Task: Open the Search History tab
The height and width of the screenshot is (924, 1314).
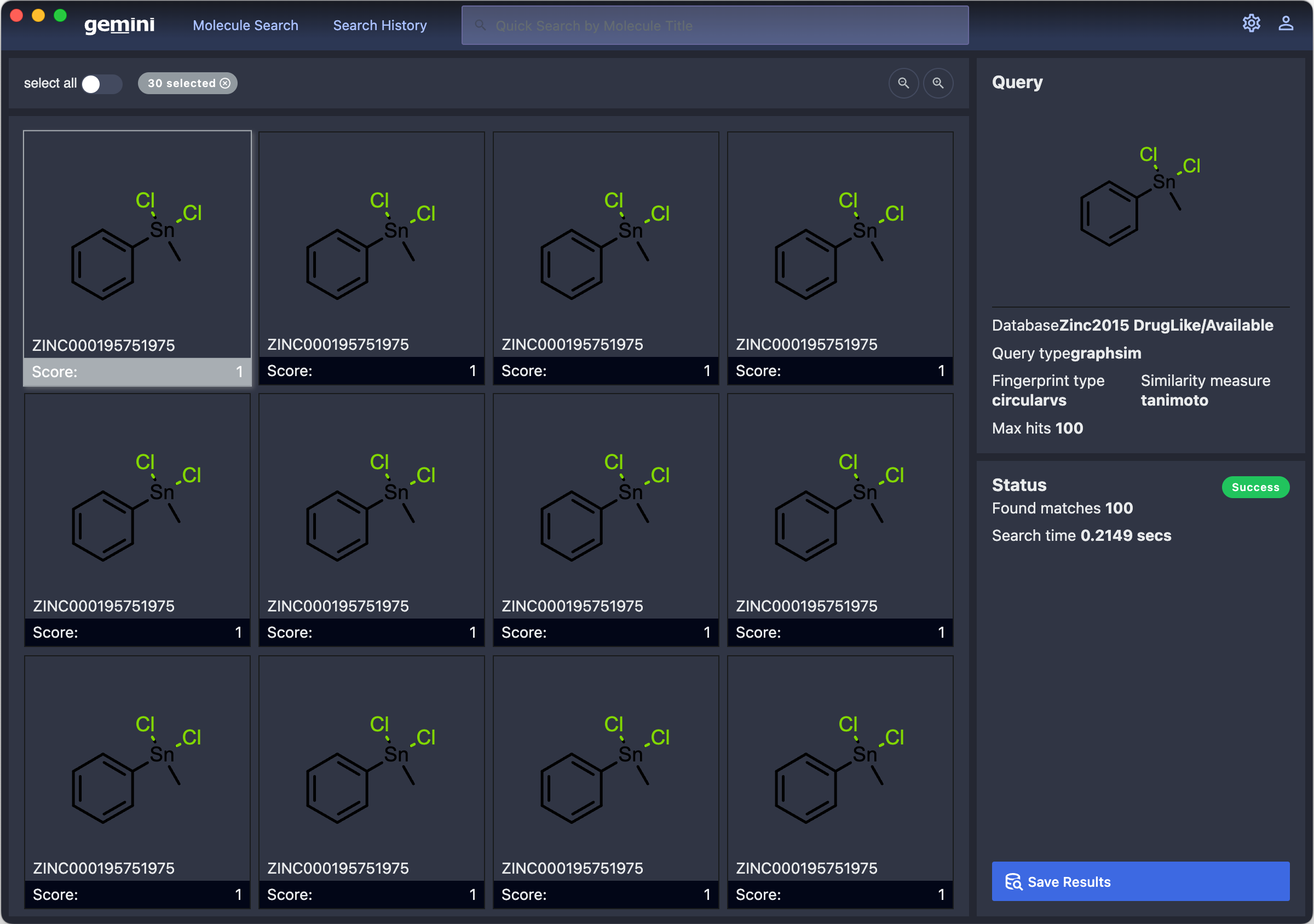Action: pos(379,25)
